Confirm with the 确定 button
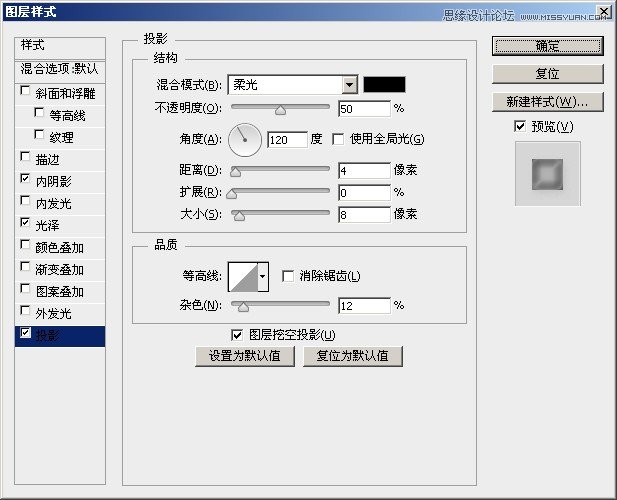Viewport: 617px width, 500px height. point(547,46)
